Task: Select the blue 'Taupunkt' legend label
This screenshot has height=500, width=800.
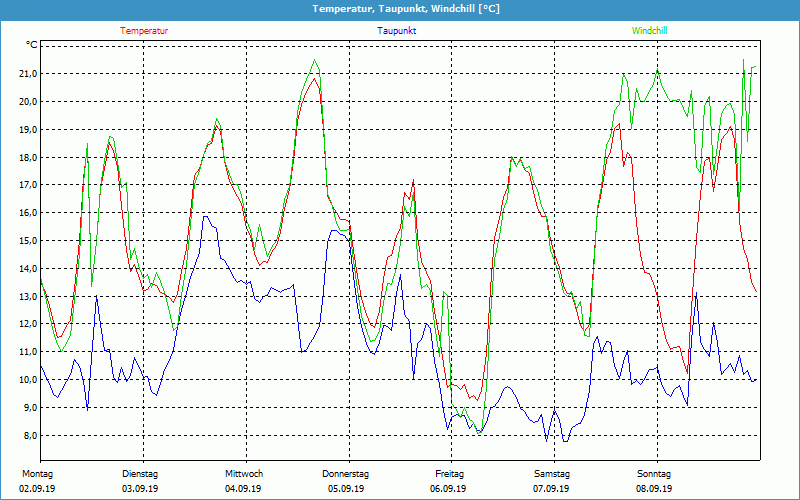Action: click(x=396, y=31)
